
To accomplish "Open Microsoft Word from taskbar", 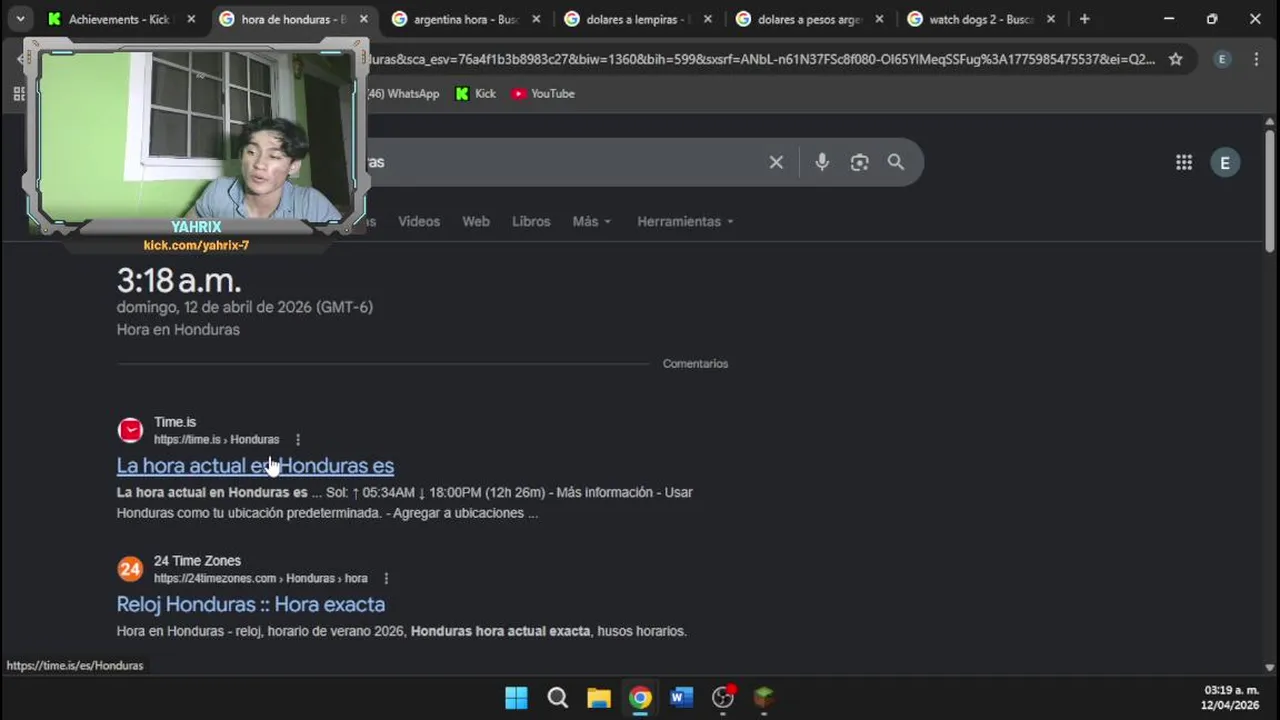I will (x=682, y=697).
